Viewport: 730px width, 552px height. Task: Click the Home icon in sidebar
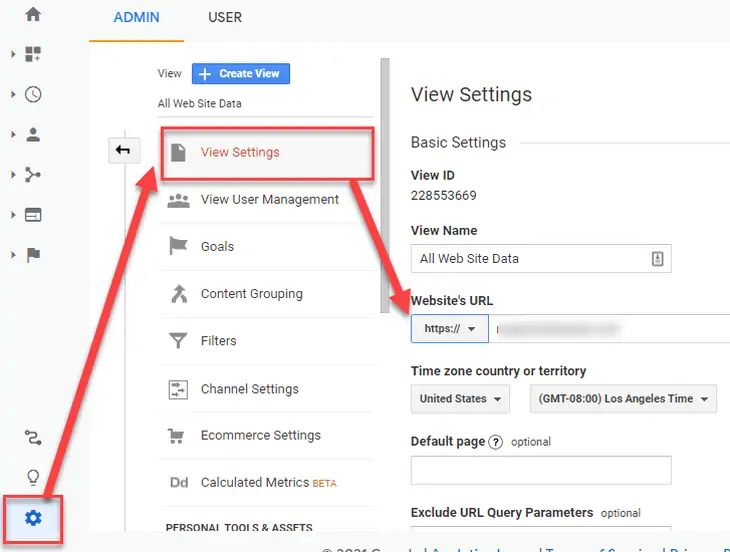coord(33,15)
